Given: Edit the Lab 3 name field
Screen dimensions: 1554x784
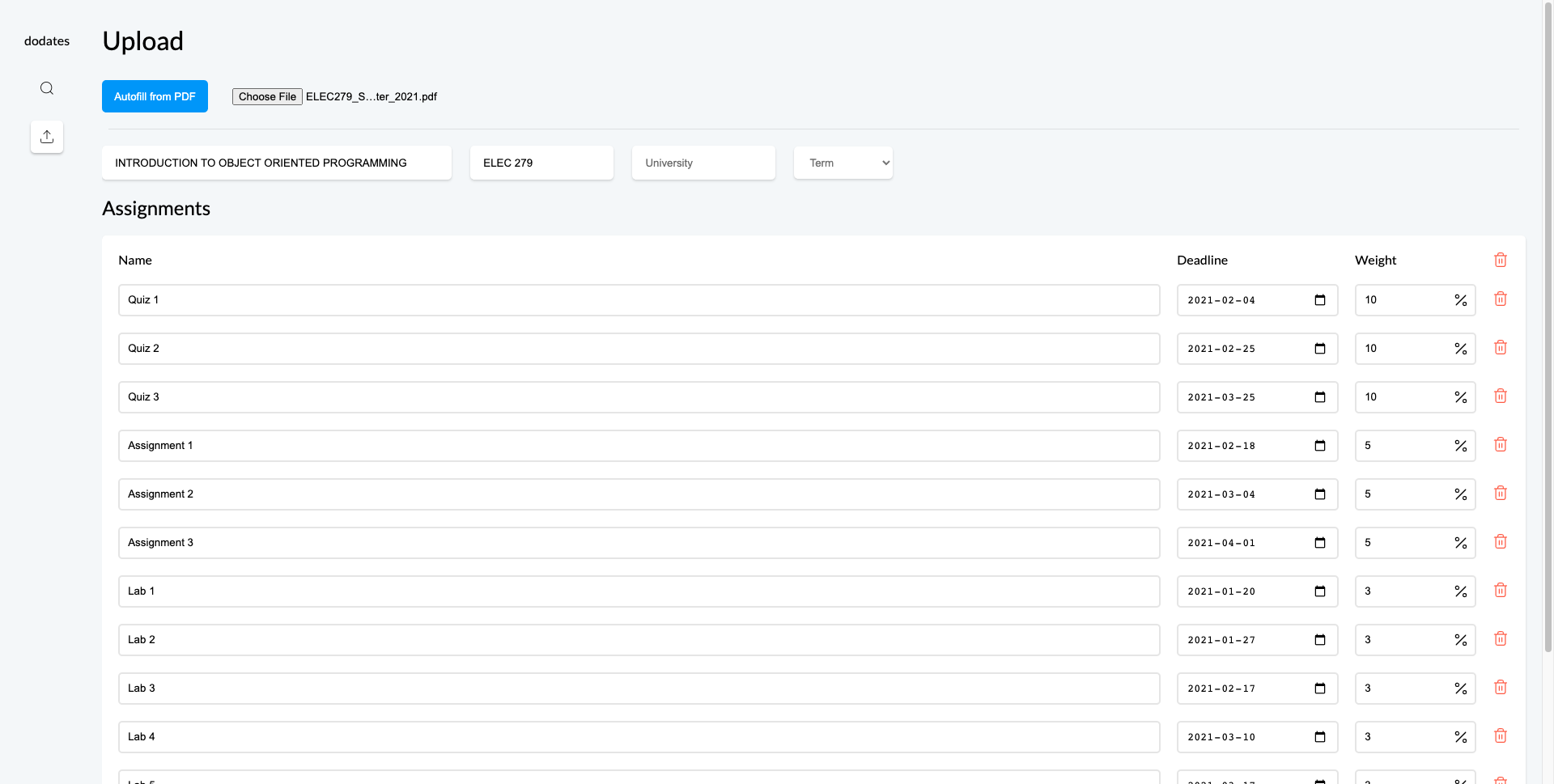Looking at the screenshot, I should point(639,689).
